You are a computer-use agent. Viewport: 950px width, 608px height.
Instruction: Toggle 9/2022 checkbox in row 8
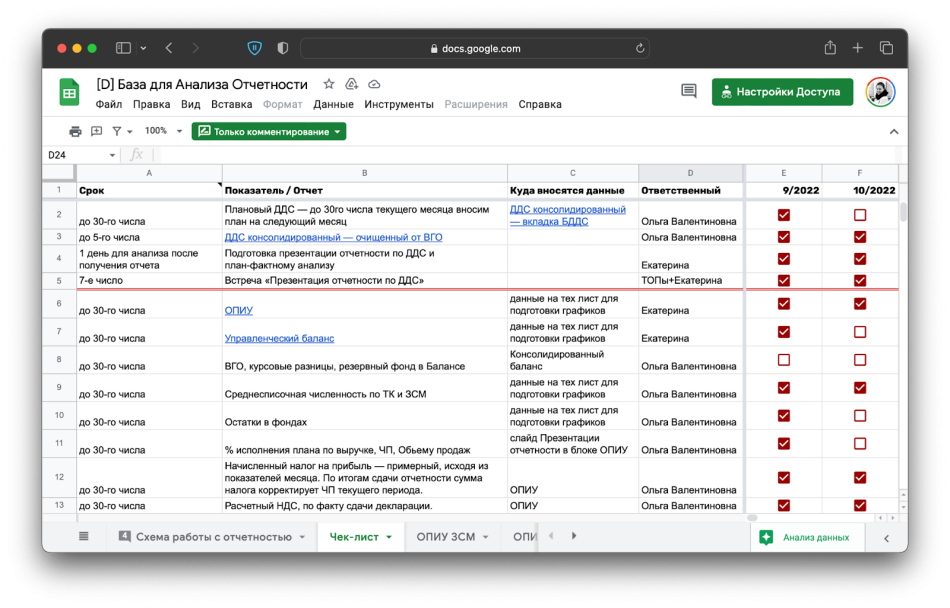click(784, 360)
